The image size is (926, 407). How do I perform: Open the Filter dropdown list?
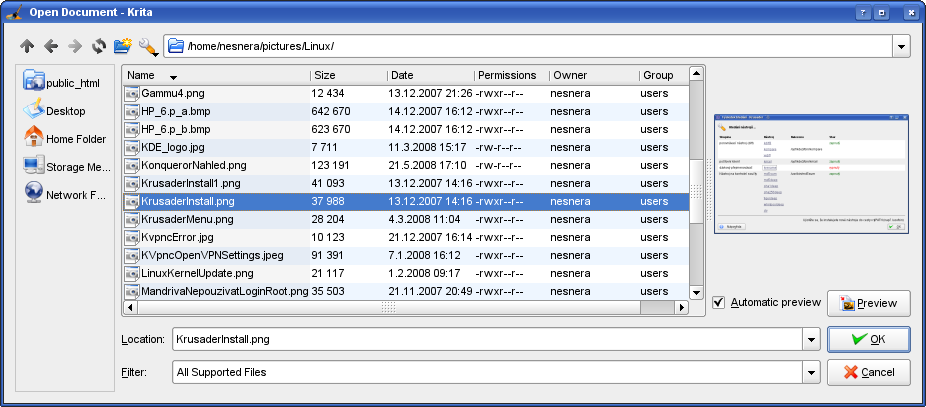click(810, 373)
